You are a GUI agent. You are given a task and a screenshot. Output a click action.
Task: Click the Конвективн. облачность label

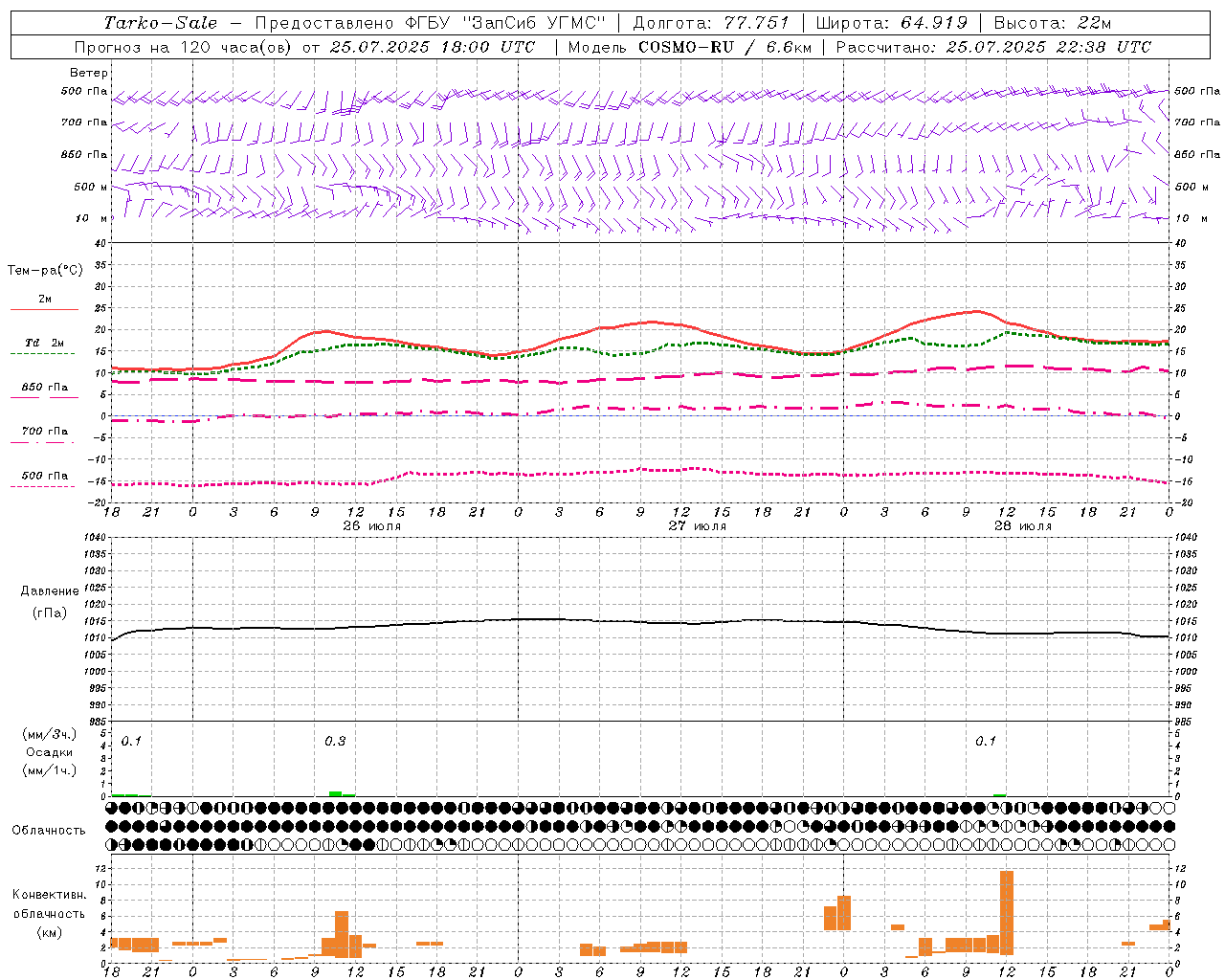[49, 904]
